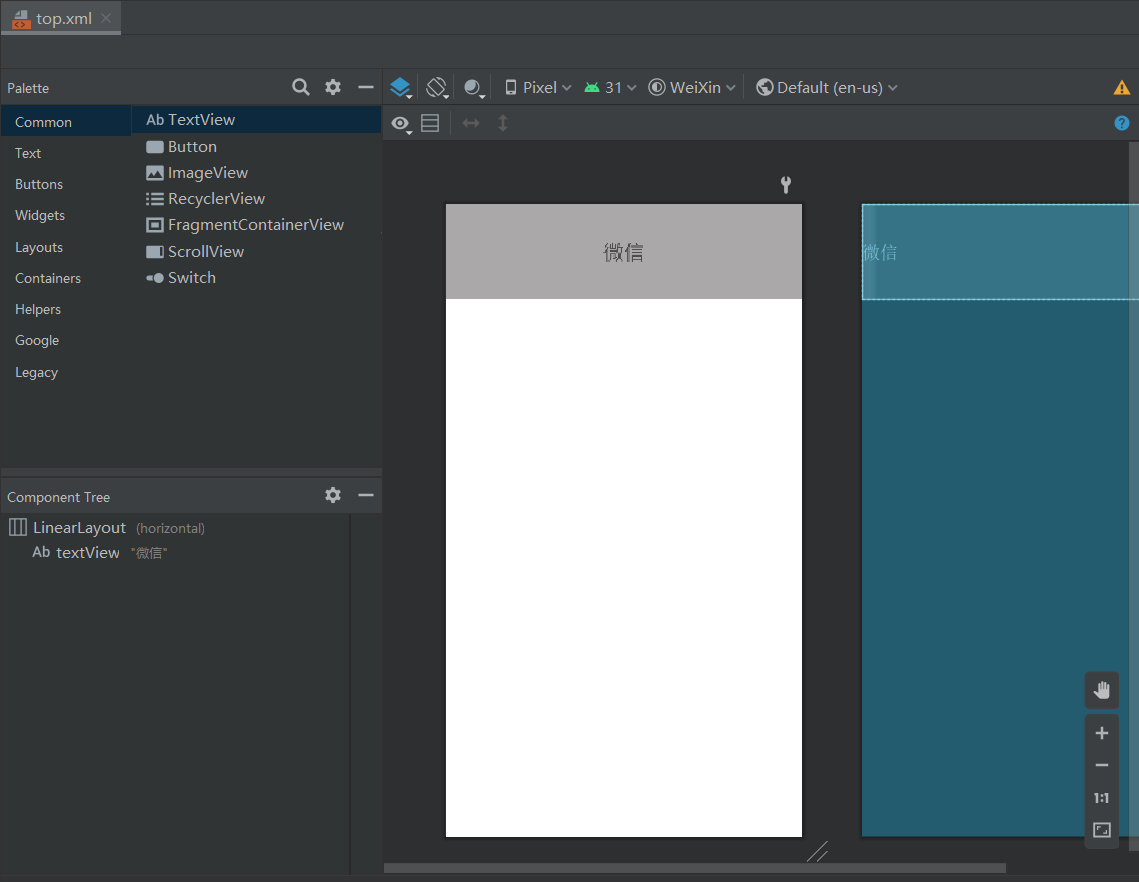Open night mode selector icon

474,87
